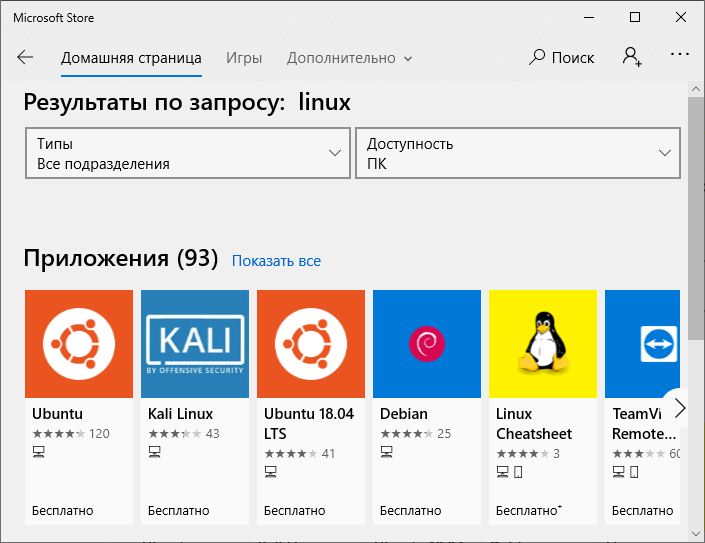Open the Debian swirl tile image
The width and height of the screenshot is (705, 543).
click(x=427, y=344)
